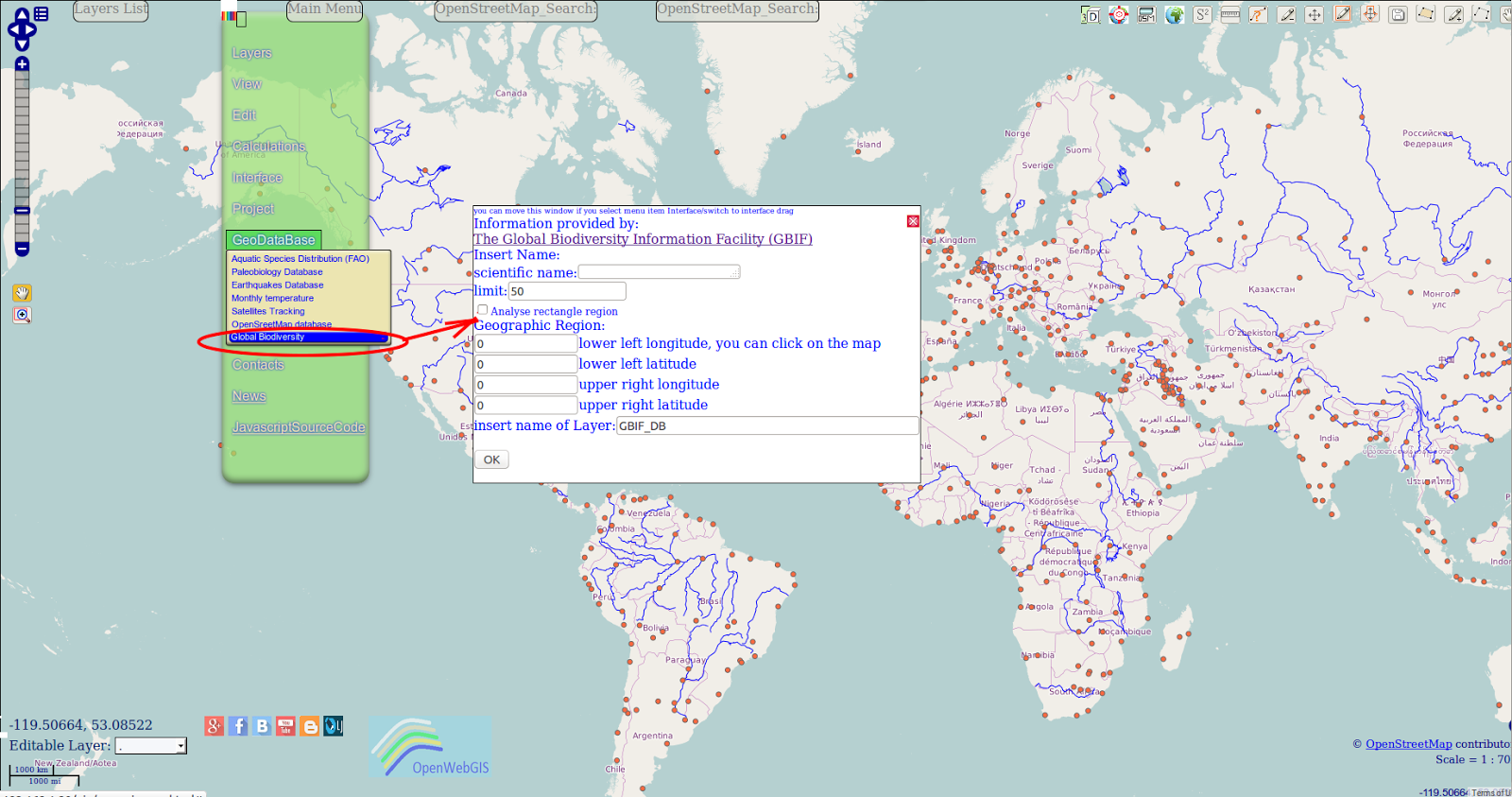The width and height of the screenshot is (1512, 797).
Task: Select Earthquakes Database entry
Action: pos(278,285)
